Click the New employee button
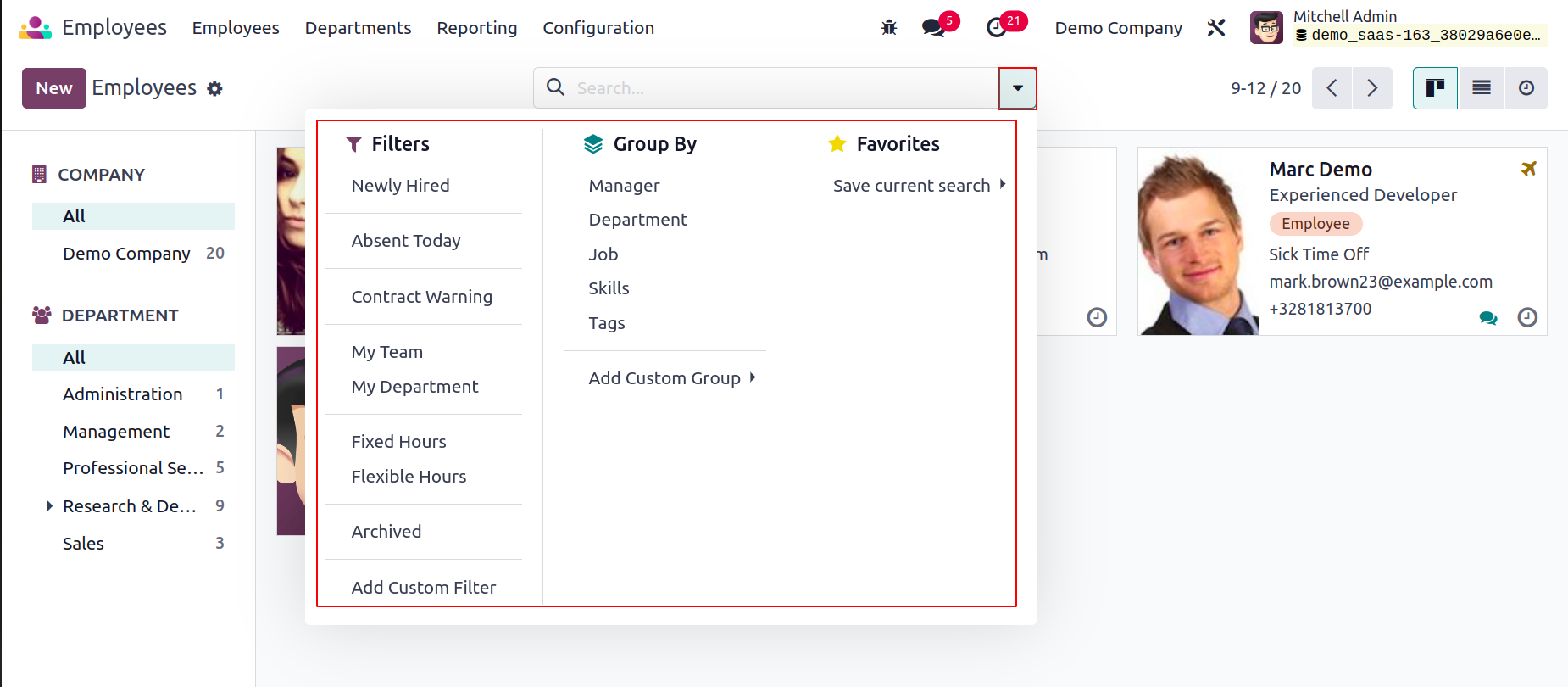 [54, 88]
